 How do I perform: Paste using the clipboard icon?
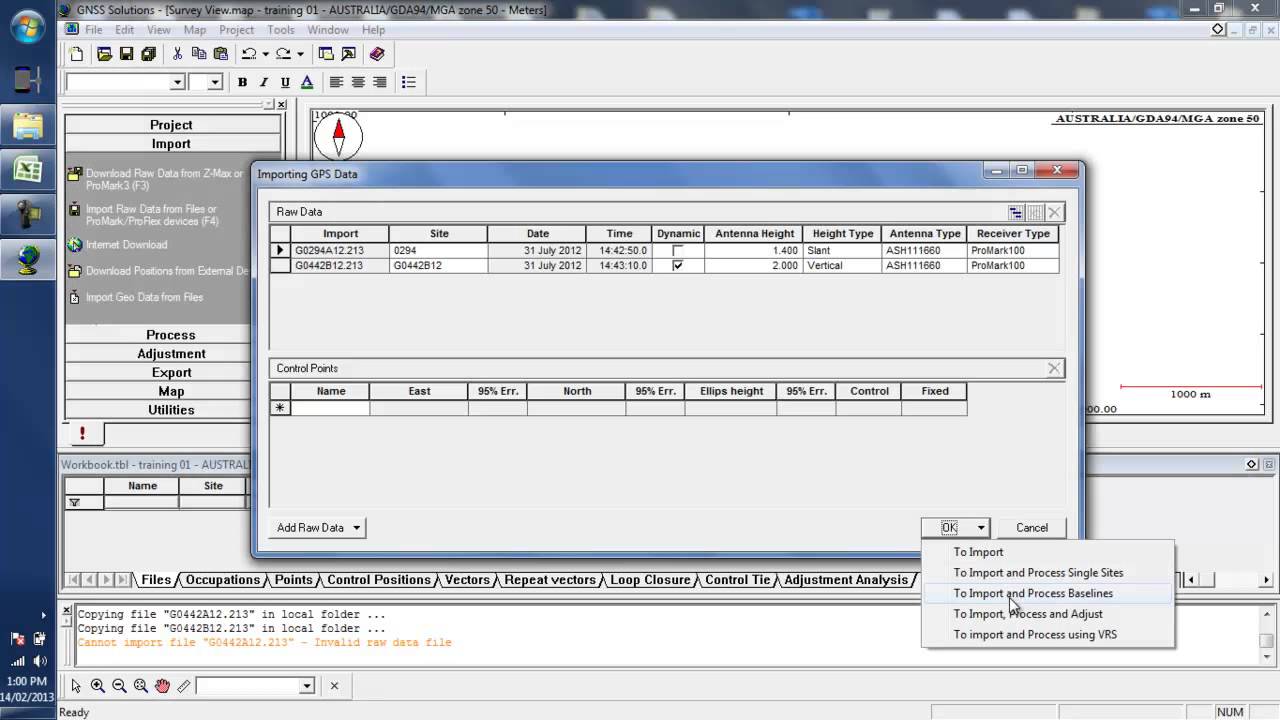221,54
